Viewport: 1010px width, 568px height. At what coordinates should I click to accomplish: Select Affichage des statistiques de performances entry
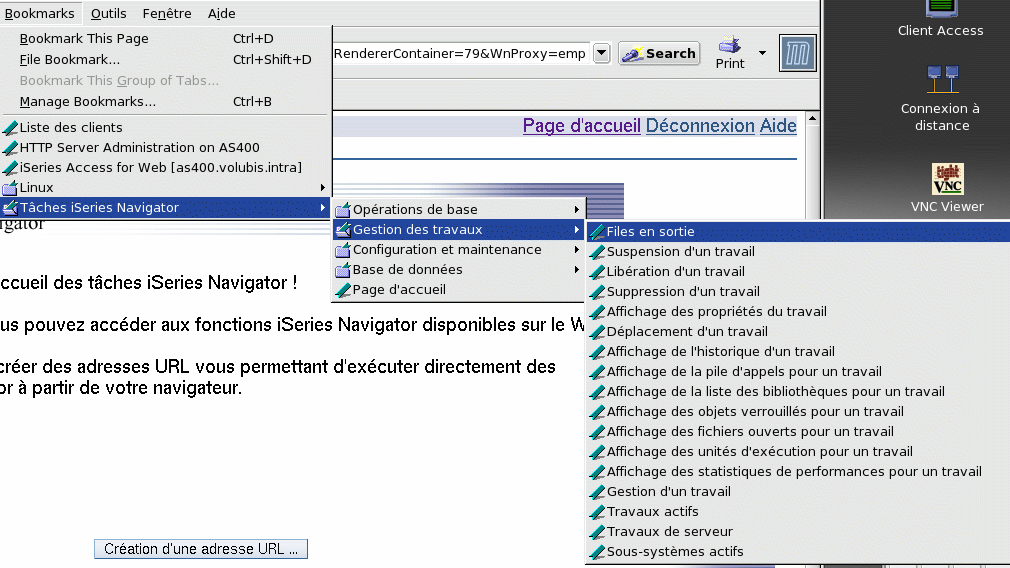[x=798, y=471]
